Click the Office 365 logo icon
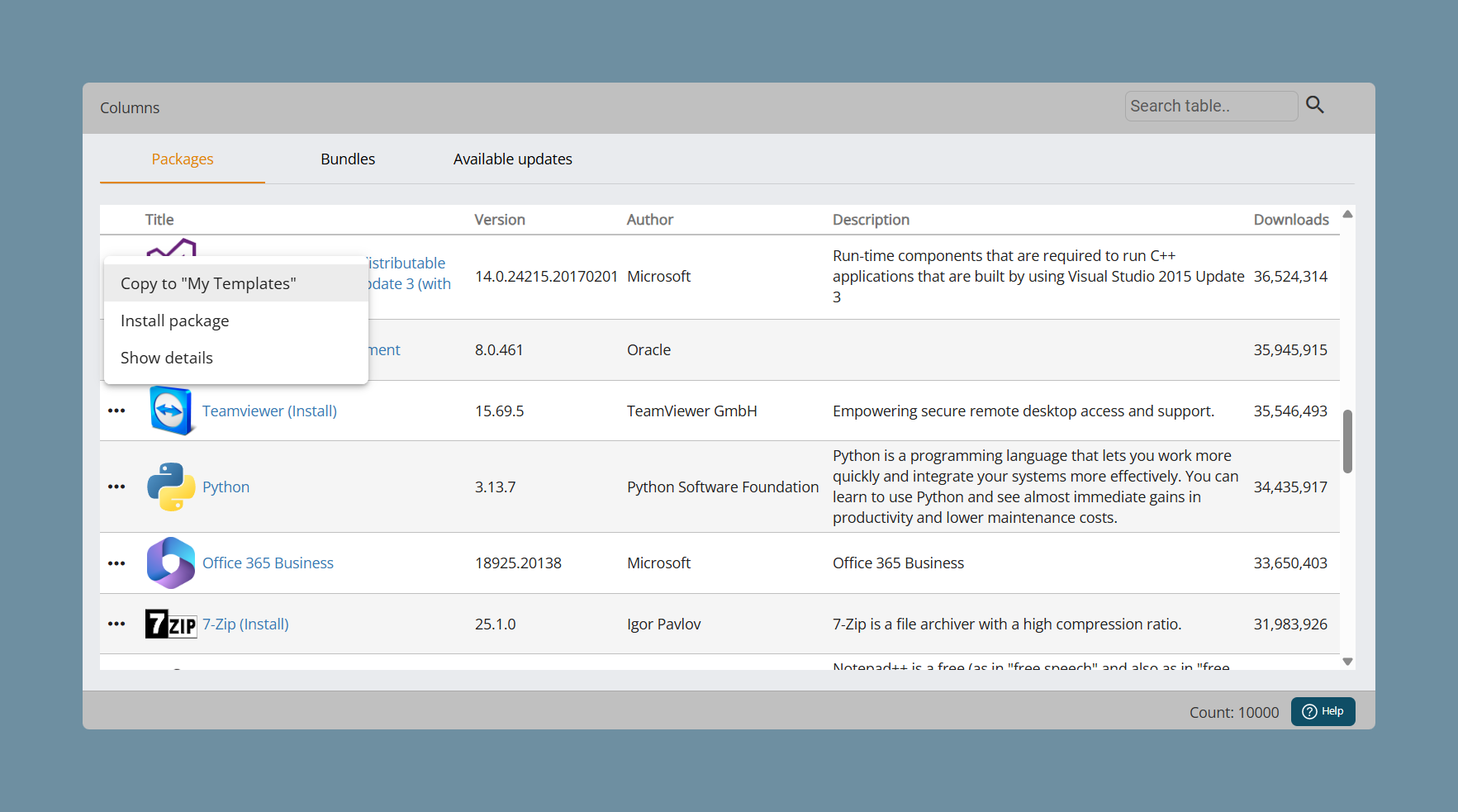Viewport: 1458px width, 812px height. point(171,563)
